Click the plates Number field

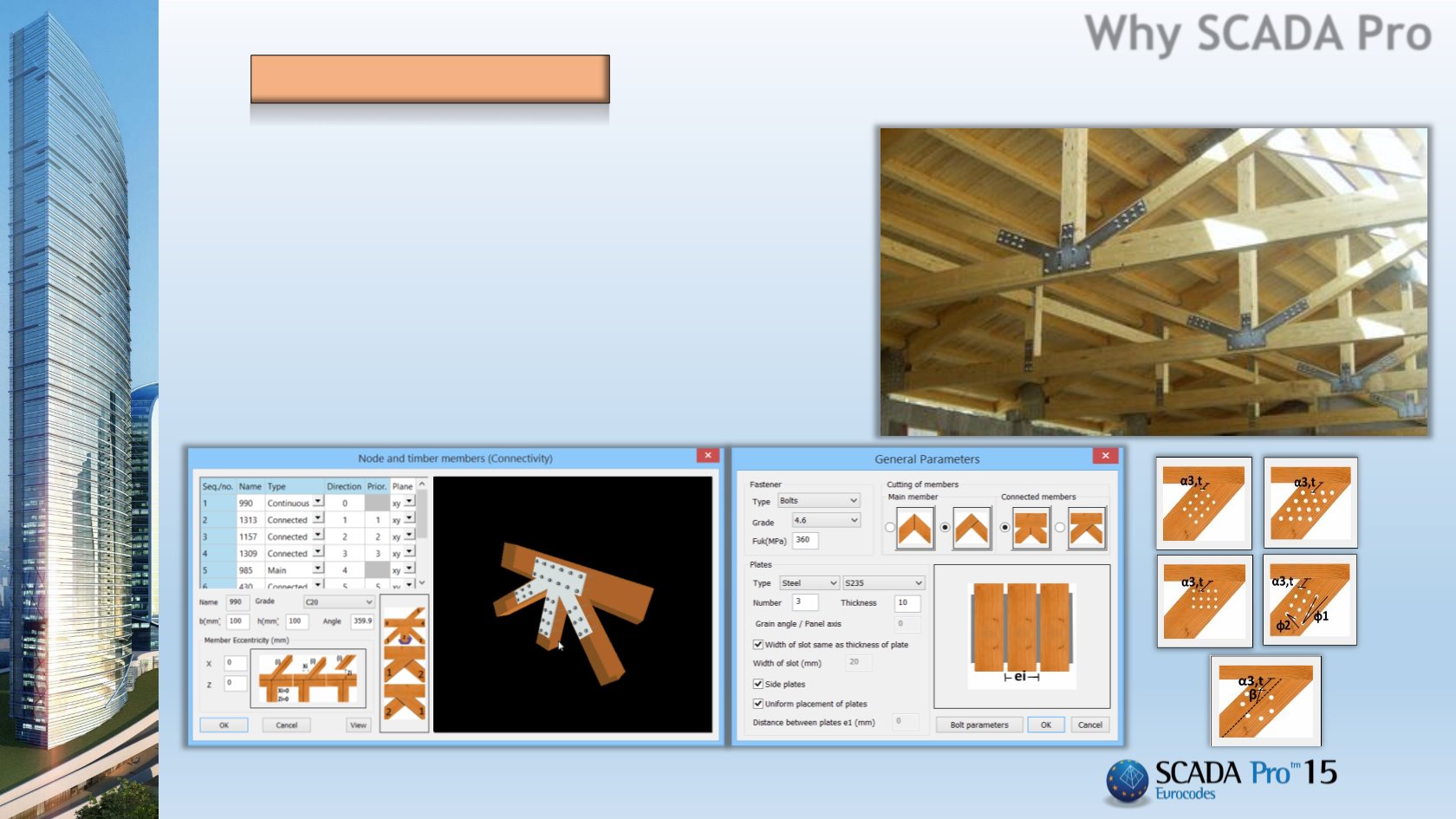coord(805,602)
